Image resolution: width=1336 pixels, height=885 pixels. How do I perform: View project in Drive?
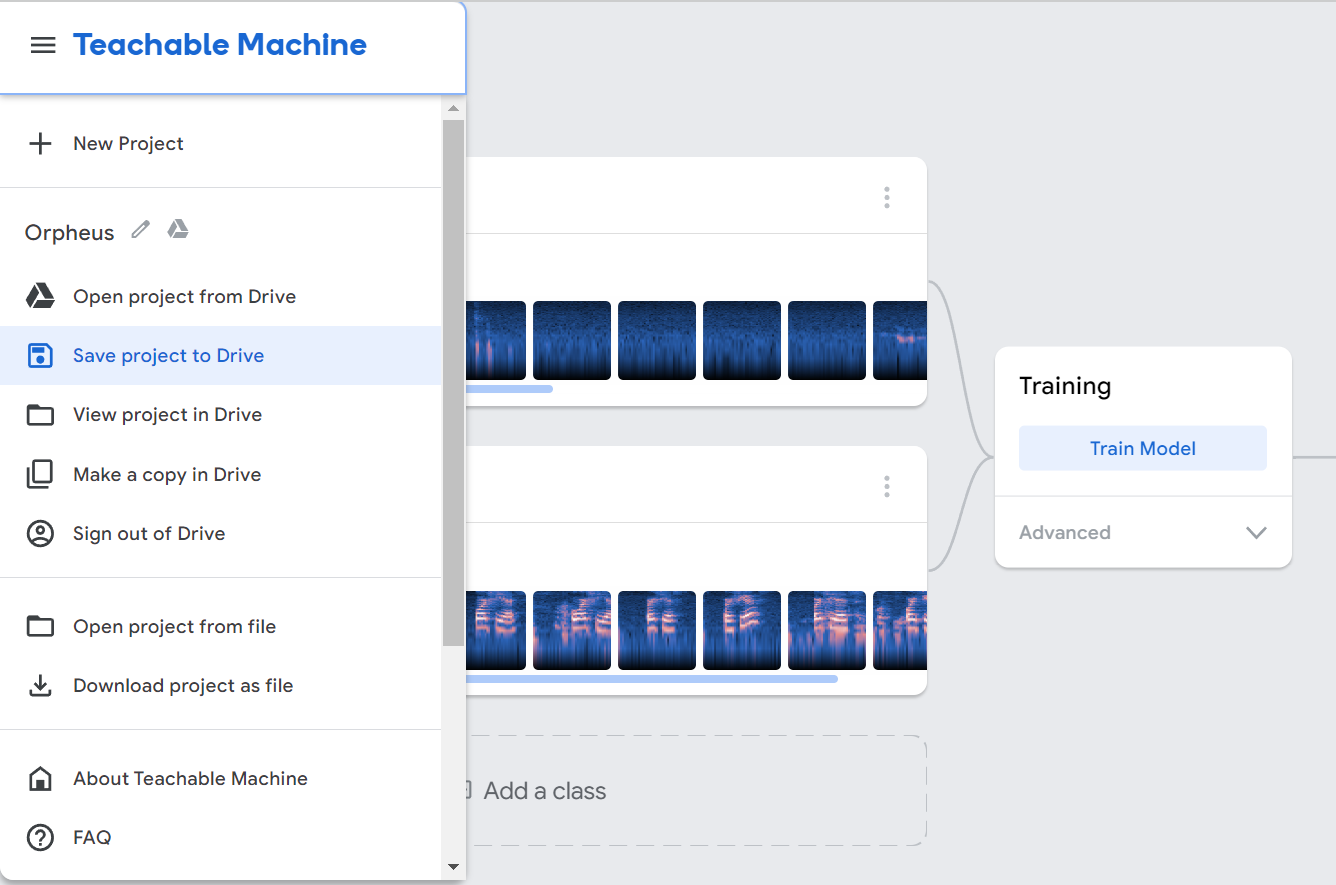tap(220, 415)
